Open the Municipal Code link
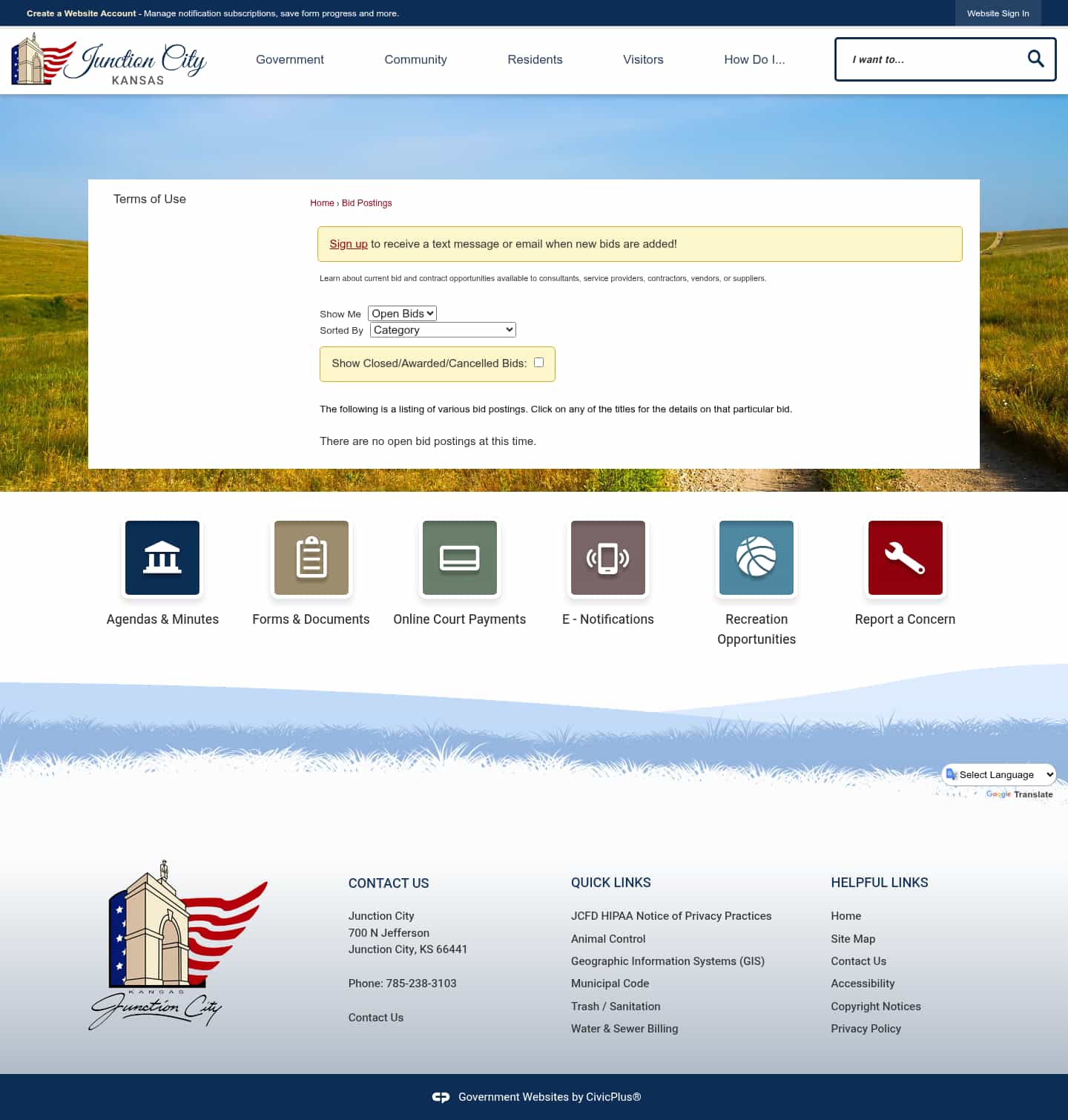The width and height of the screenshot is (1068, 1120). pyautogui.click(x=610, y=984)
